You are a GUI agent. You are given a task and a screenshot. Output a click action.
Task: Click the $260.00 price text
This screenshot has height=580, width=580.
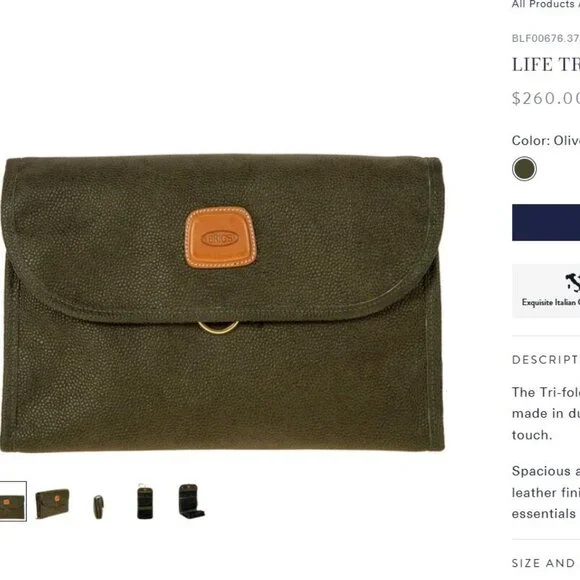546,98
